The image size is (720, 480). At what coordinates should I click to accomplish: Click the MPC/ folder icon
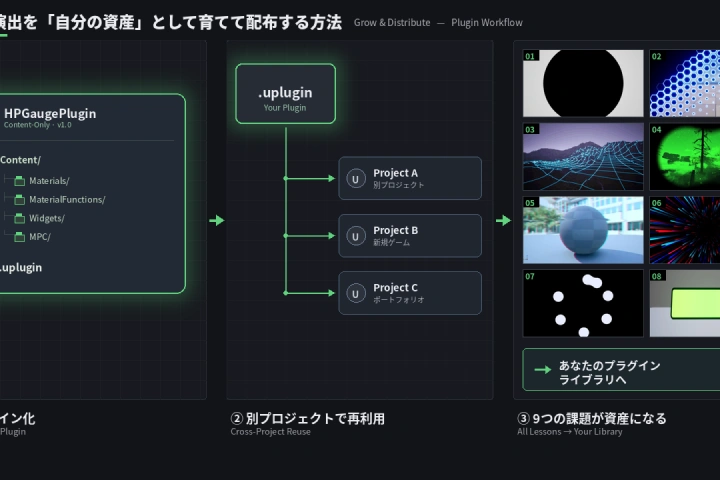pos(19,237)
